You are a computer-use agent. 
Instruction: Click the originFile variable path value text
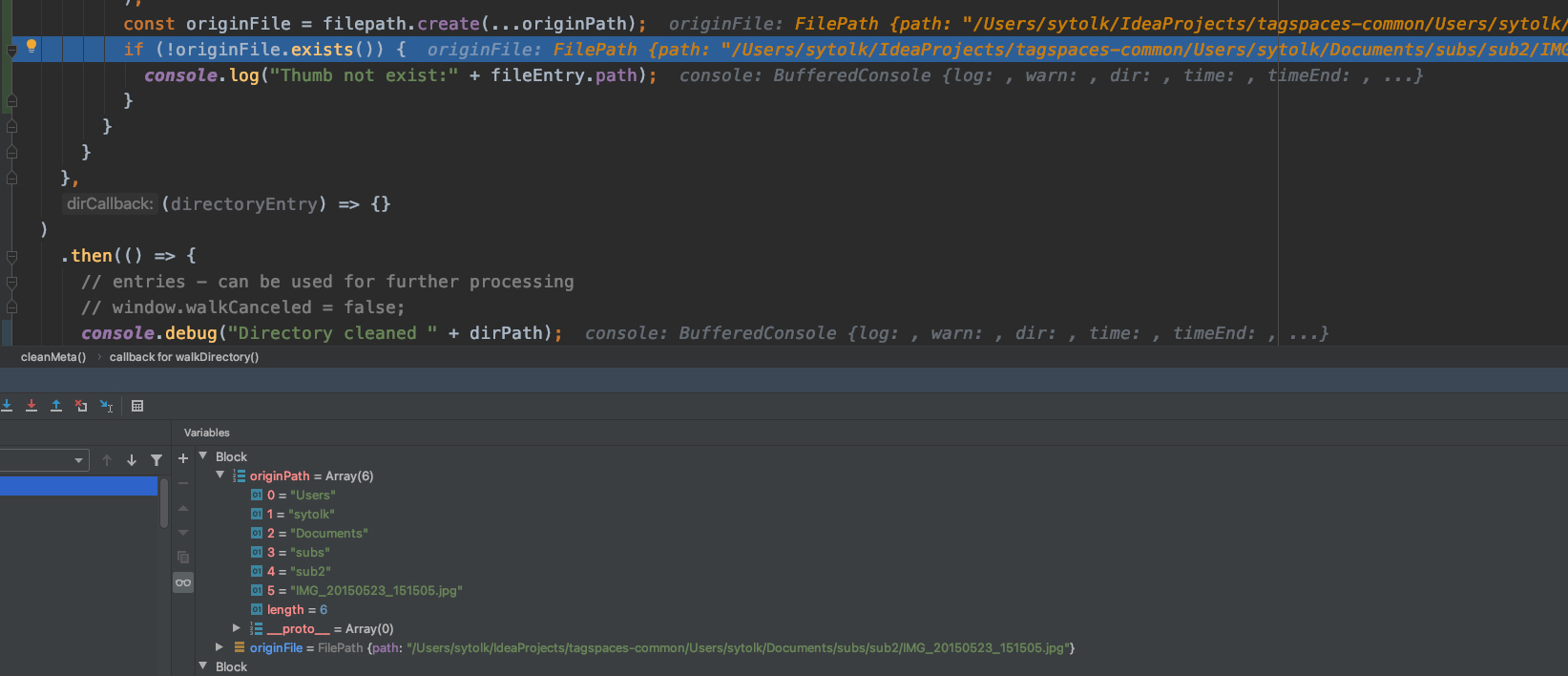[737, 647]
